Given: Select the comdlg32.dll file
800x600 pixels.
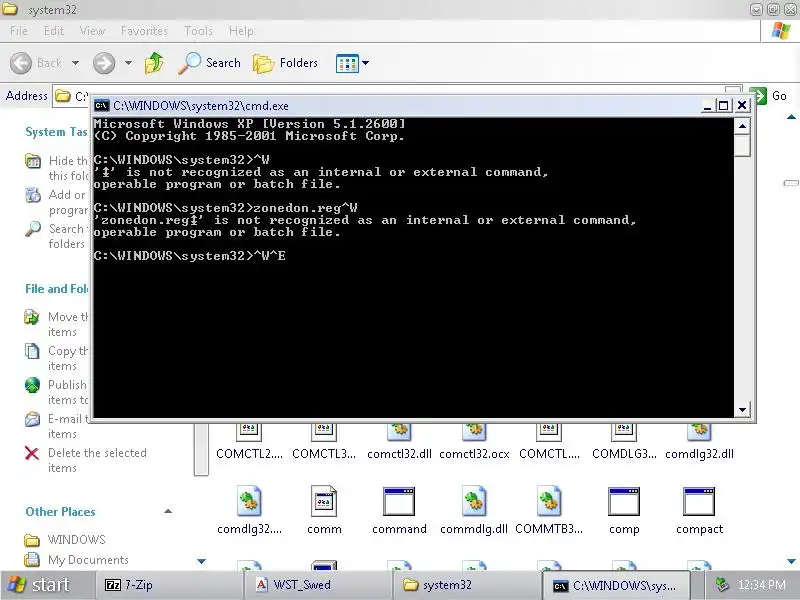Looking at the screenshot, I should click(x=699, y=454).
